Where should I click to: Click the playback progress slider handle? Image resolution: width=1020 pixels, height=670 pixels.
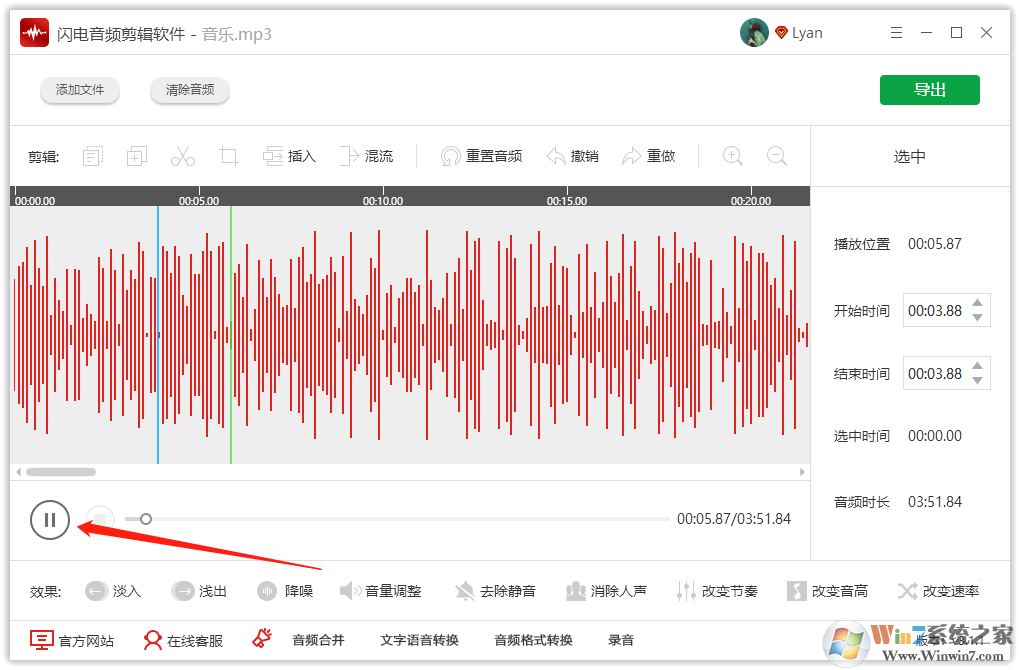point(145,519)
